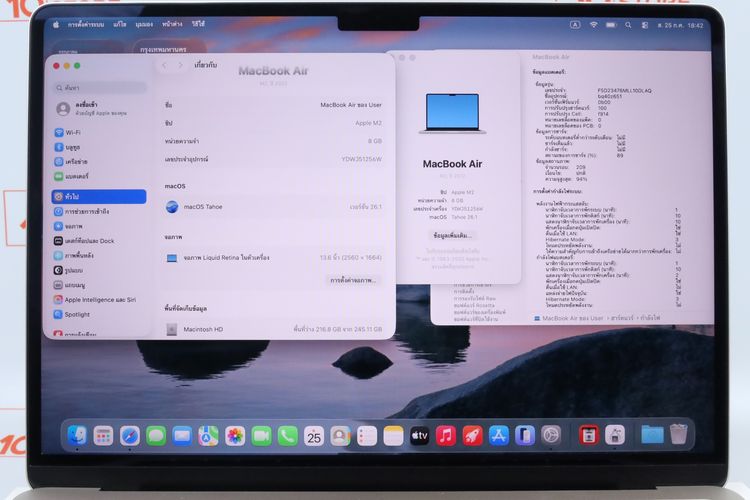
Task: Open Mail from the Dock
Action: pos(182,436)
